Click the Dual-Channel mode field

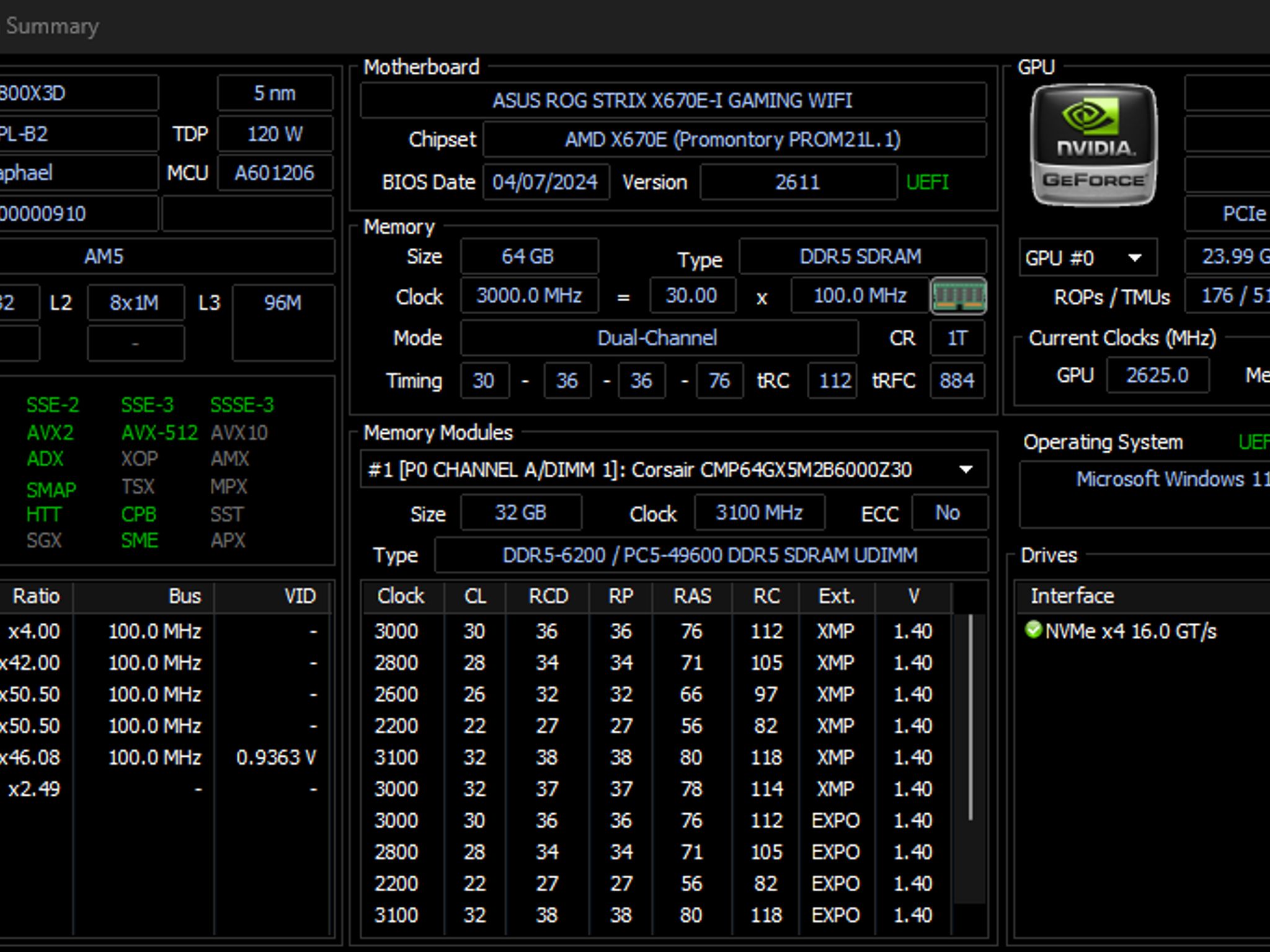(659, 338)
